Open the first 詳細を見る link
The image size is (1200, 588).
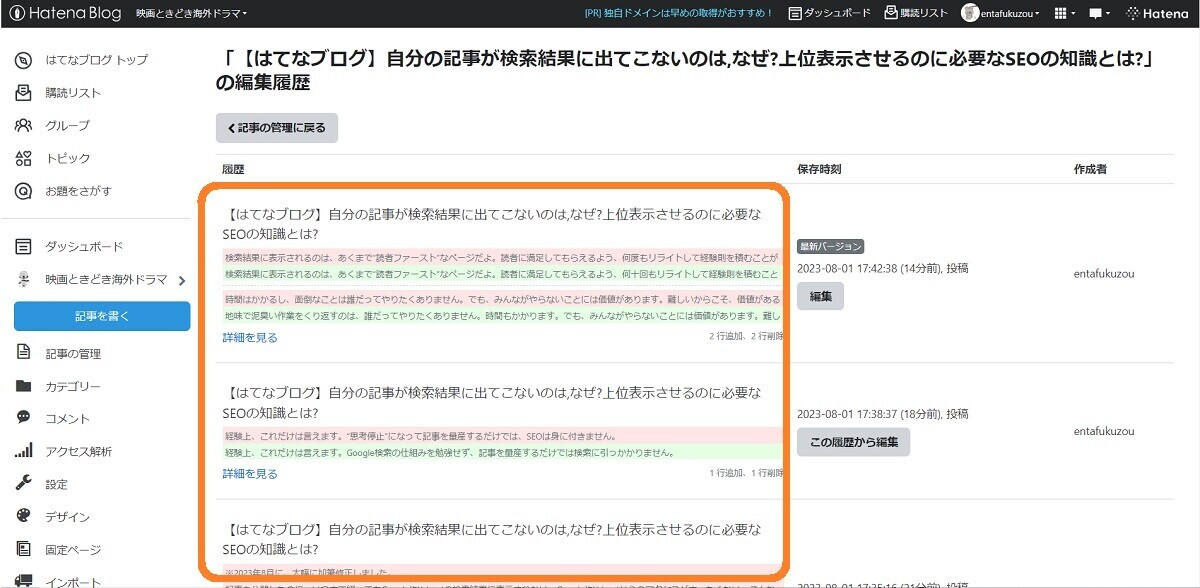248,337
